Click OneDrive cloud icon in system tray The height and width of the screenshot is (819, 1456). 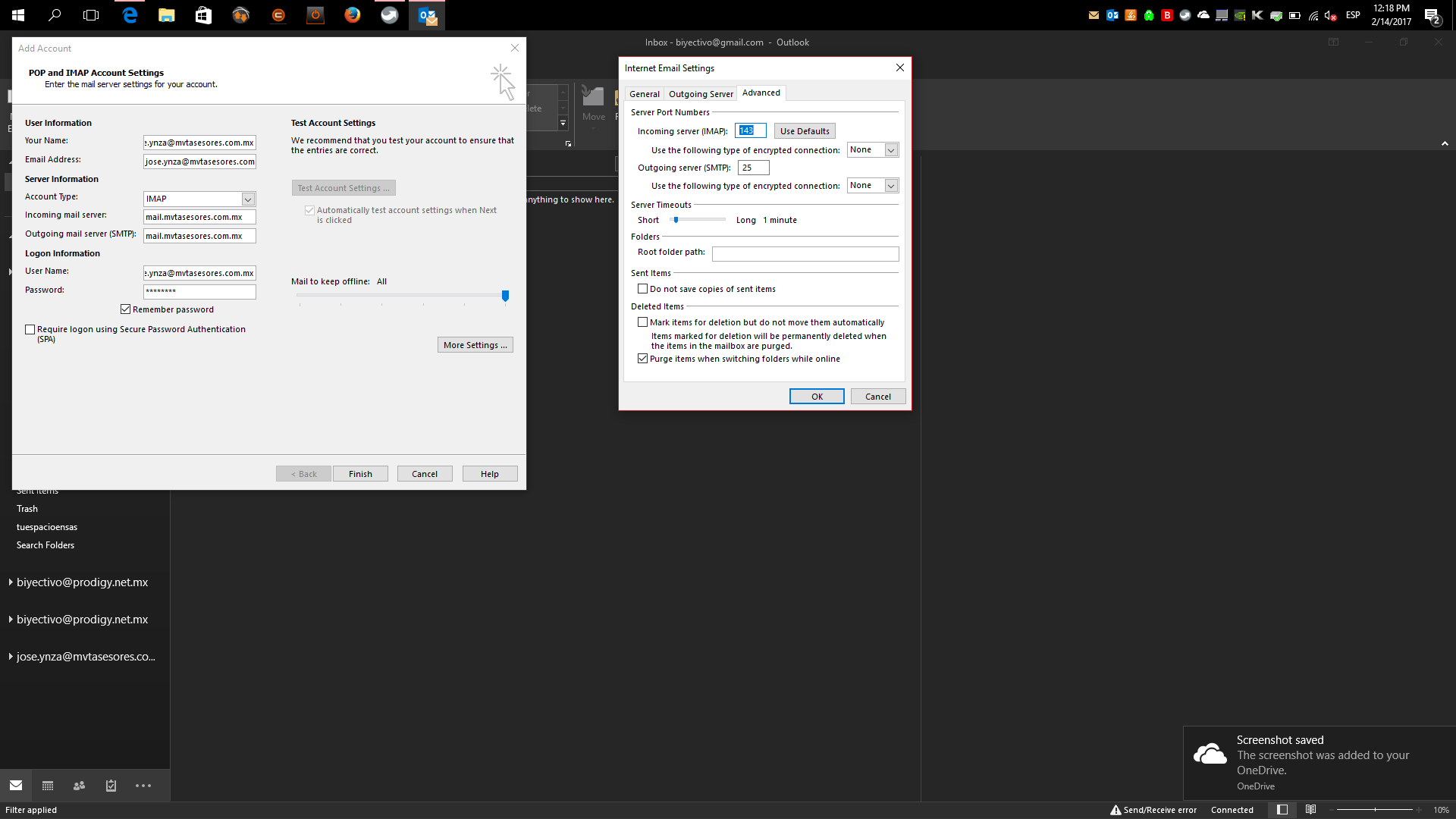coord(1203,15)
